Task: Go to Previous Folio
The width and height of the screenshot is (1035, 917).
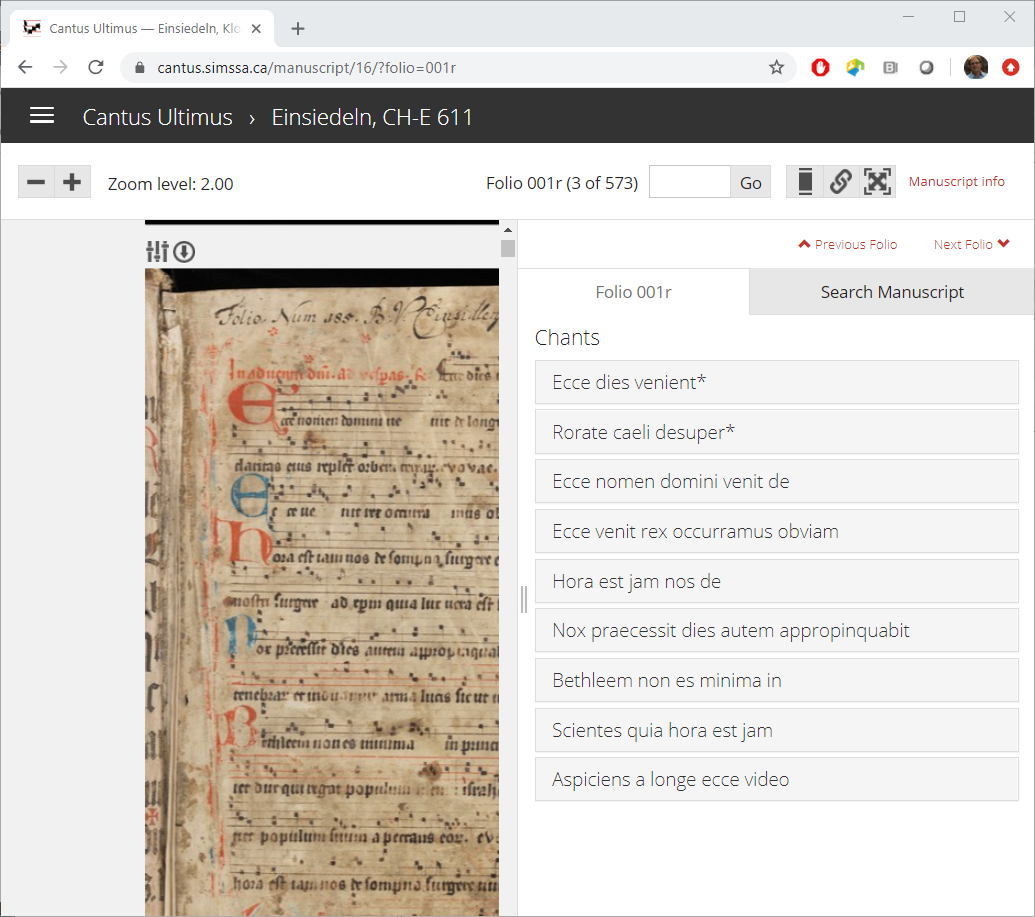Action: 848,244
